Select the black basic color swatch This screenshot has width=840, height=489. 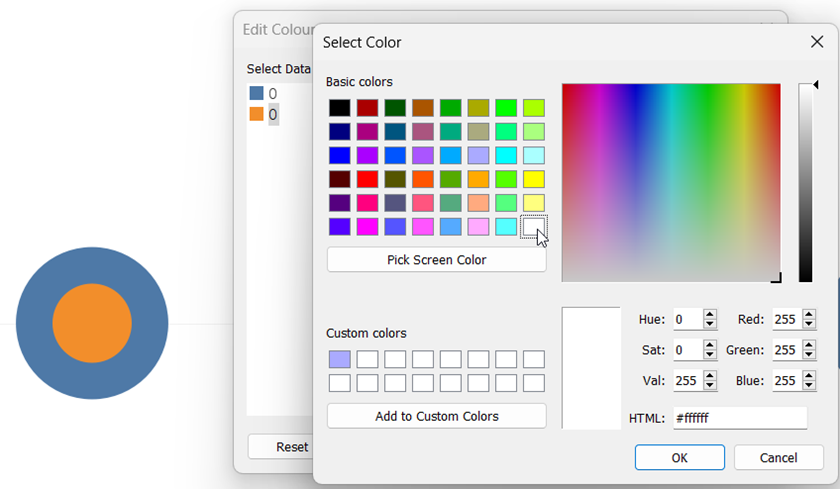[340, 107]
